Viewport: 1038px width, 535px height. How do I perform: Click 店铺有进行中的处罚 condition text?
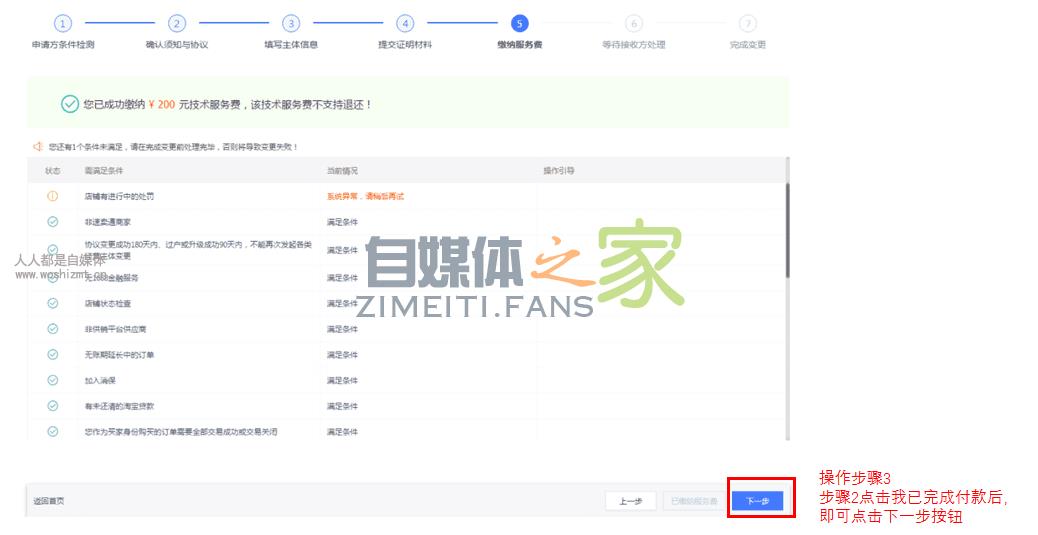click(x=119, y=197)
